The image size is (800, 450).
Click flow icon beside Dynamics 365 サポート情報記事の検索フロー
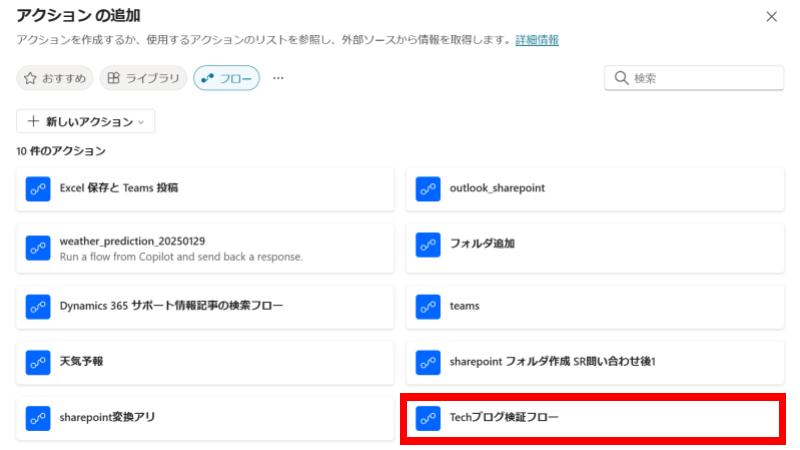[38, 307]
